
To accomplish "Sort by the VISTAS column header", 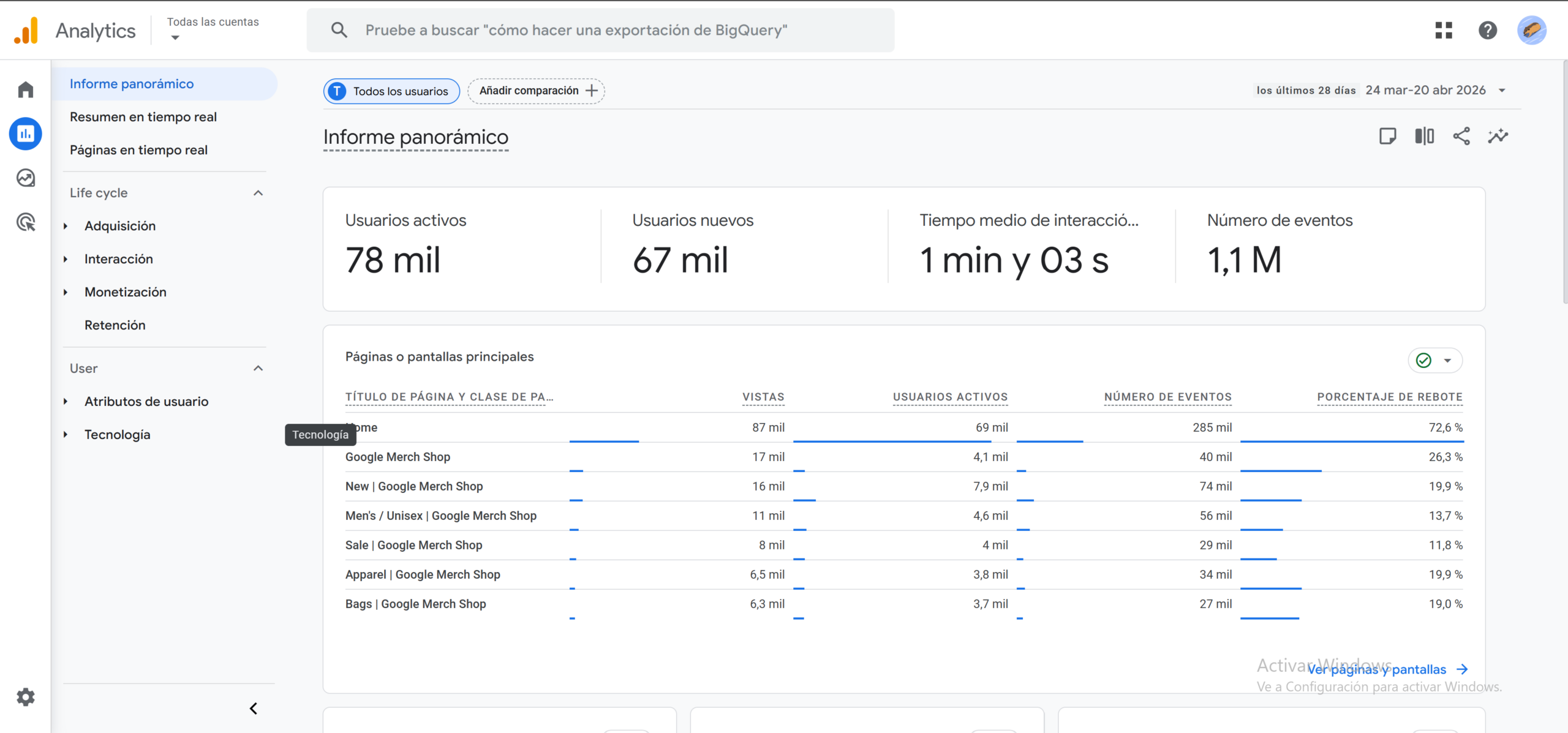I will tap(763, 397).
